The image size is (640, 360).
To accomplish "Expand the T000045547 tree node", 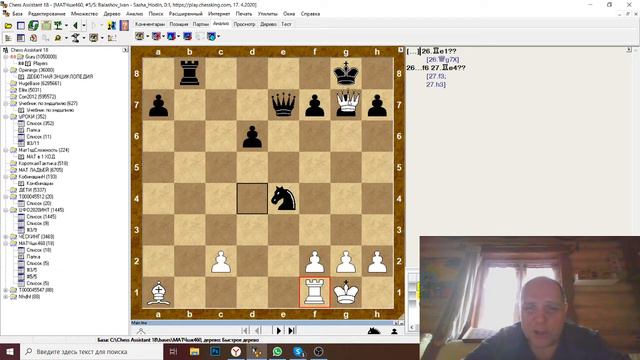I will (6, 290).
